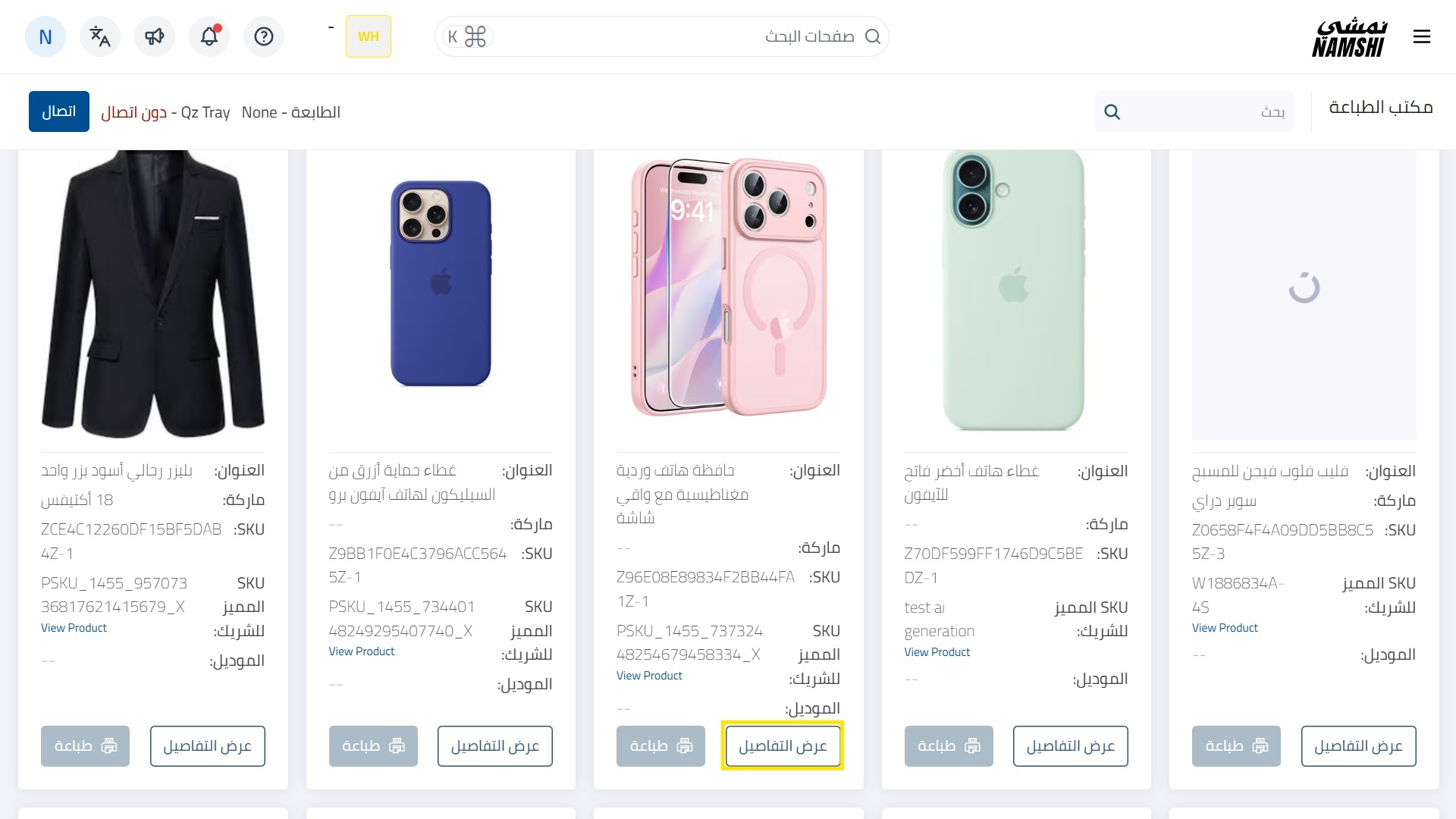1456x819 pixels.
Task: Click the help question mark icon
Action: pyautogui.click(x=264, y=36)
